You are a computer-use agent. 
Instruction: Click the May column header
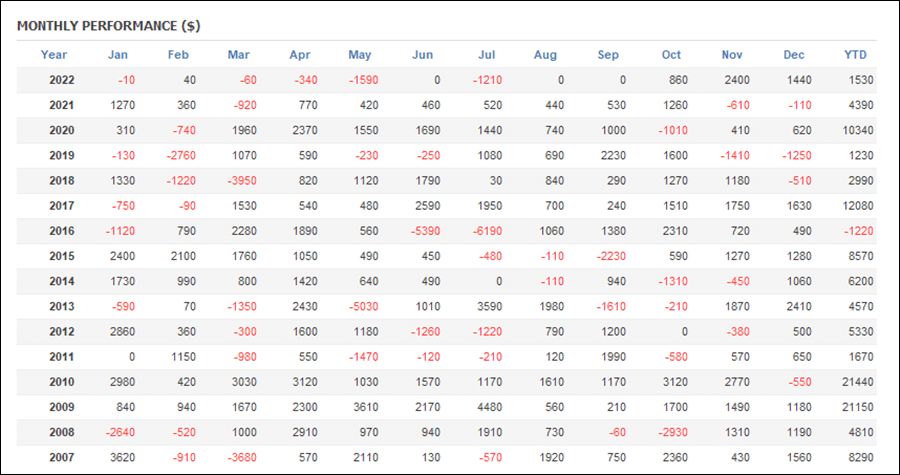coord(360,55)
